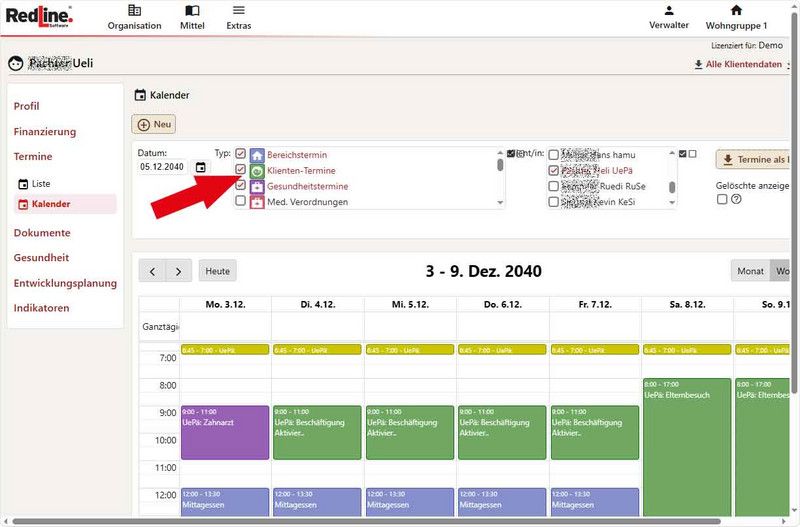The image size is (800, 527).
Task: Click the Neu button
Action: (x=154, y=124)
